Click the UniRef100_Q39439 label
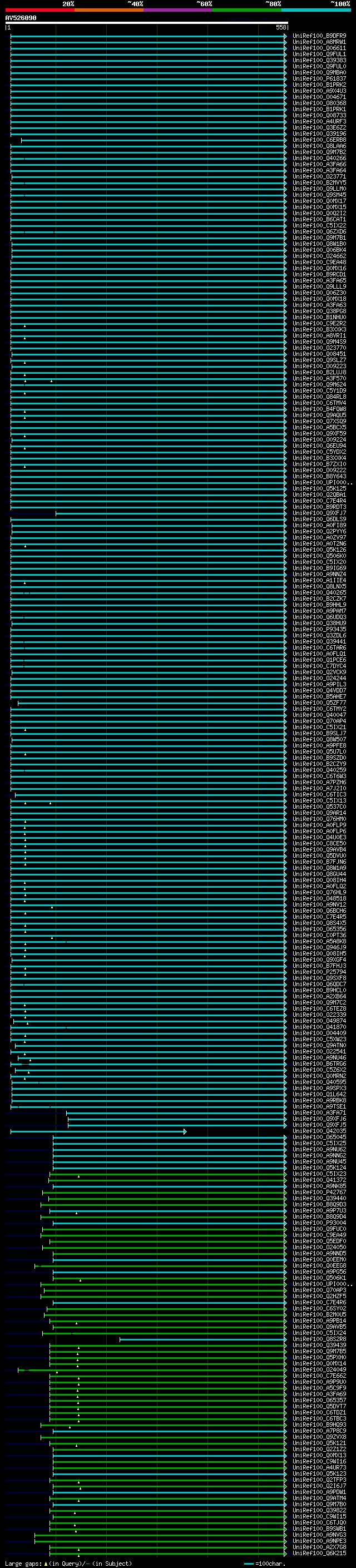The image size is (356, 1568). (319, 1345)
